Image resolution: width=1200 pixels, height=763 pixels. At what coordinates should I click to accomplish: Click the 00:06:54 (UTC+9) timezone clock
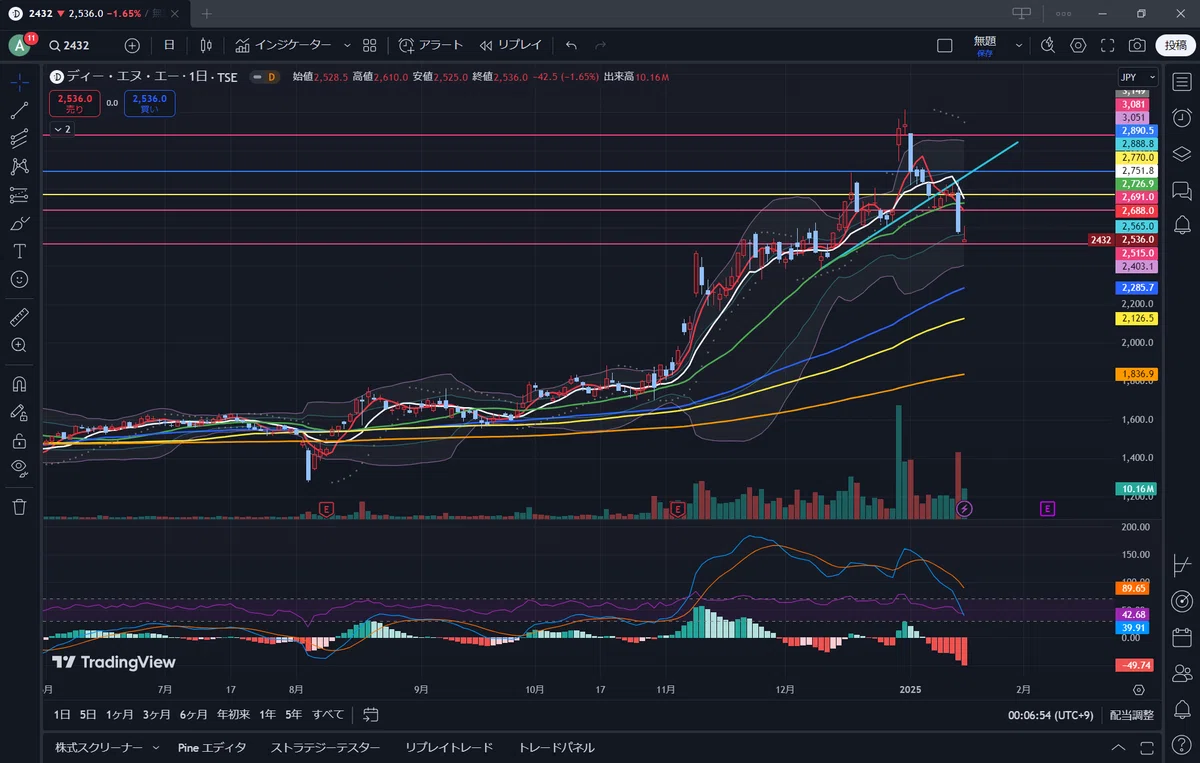(1049, 715)
